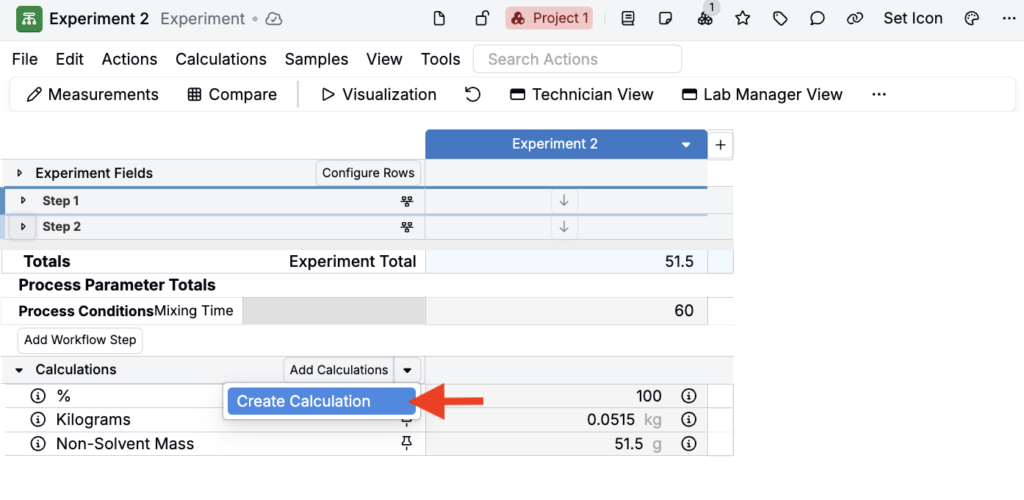1024x500 pixels.
Task: Click the Step 2 workflow hierarchy icon
Action: 407,227
